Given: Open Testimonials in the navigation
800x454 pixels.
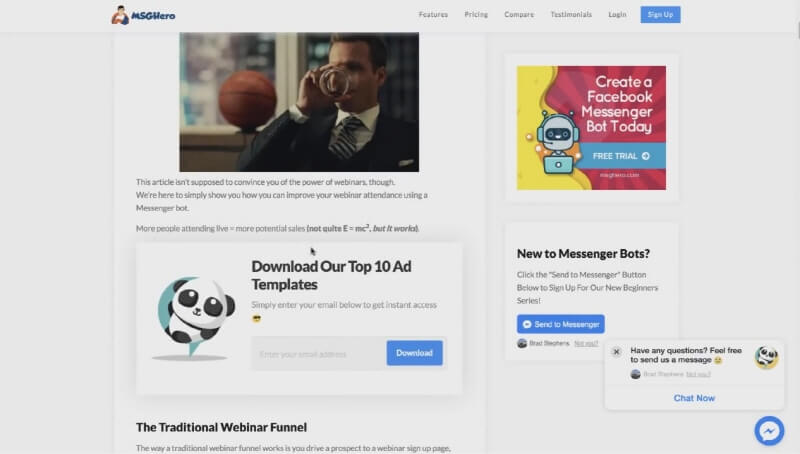Looking at the screenshot, I should pos(571,15).
